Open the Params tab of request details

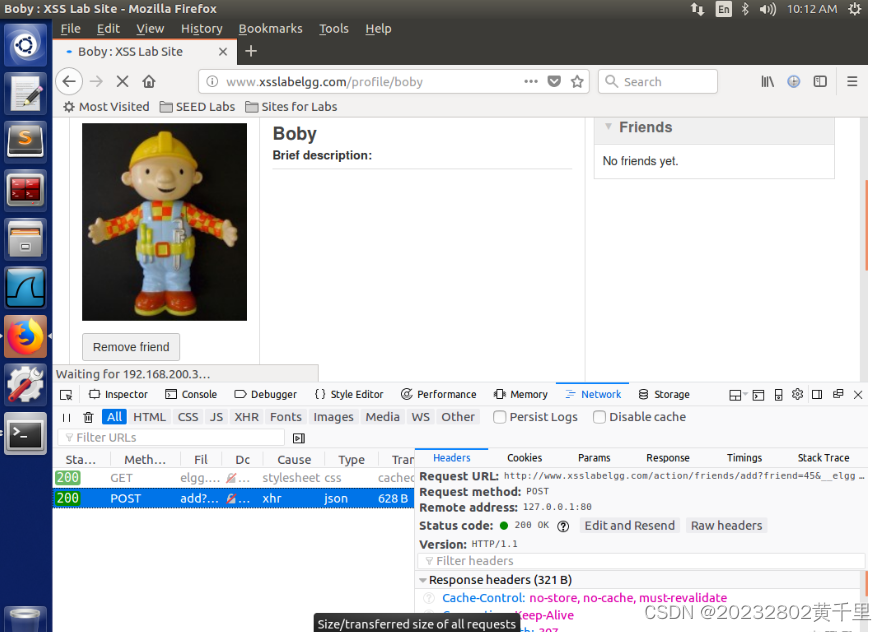click(x=594, y=458)
